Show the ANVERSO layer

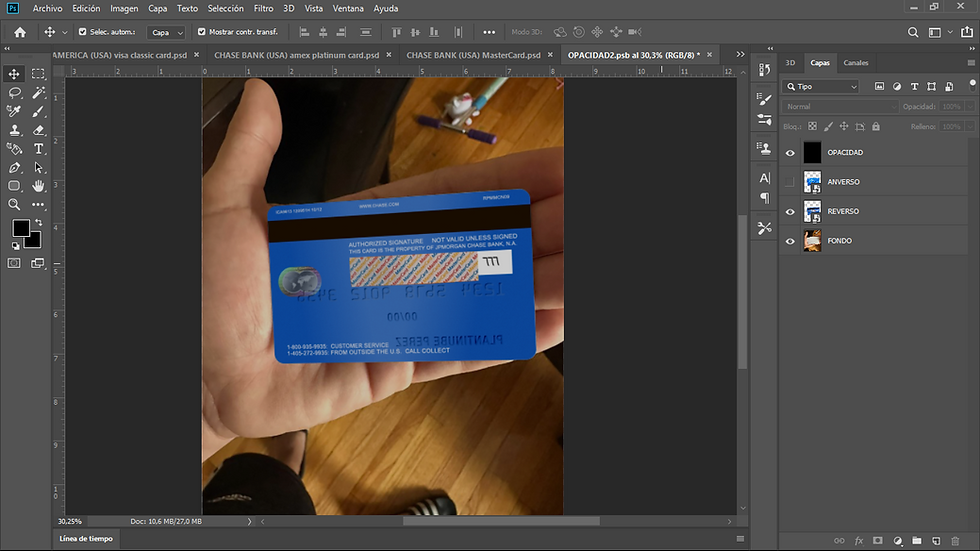point(790,182)
